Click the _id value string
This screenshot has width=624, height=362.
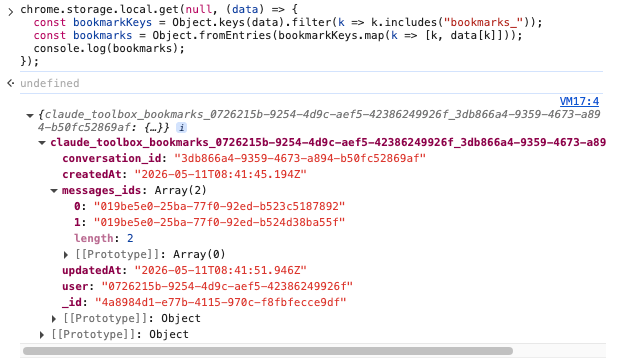pyautogui.click(x=220, y=302)
